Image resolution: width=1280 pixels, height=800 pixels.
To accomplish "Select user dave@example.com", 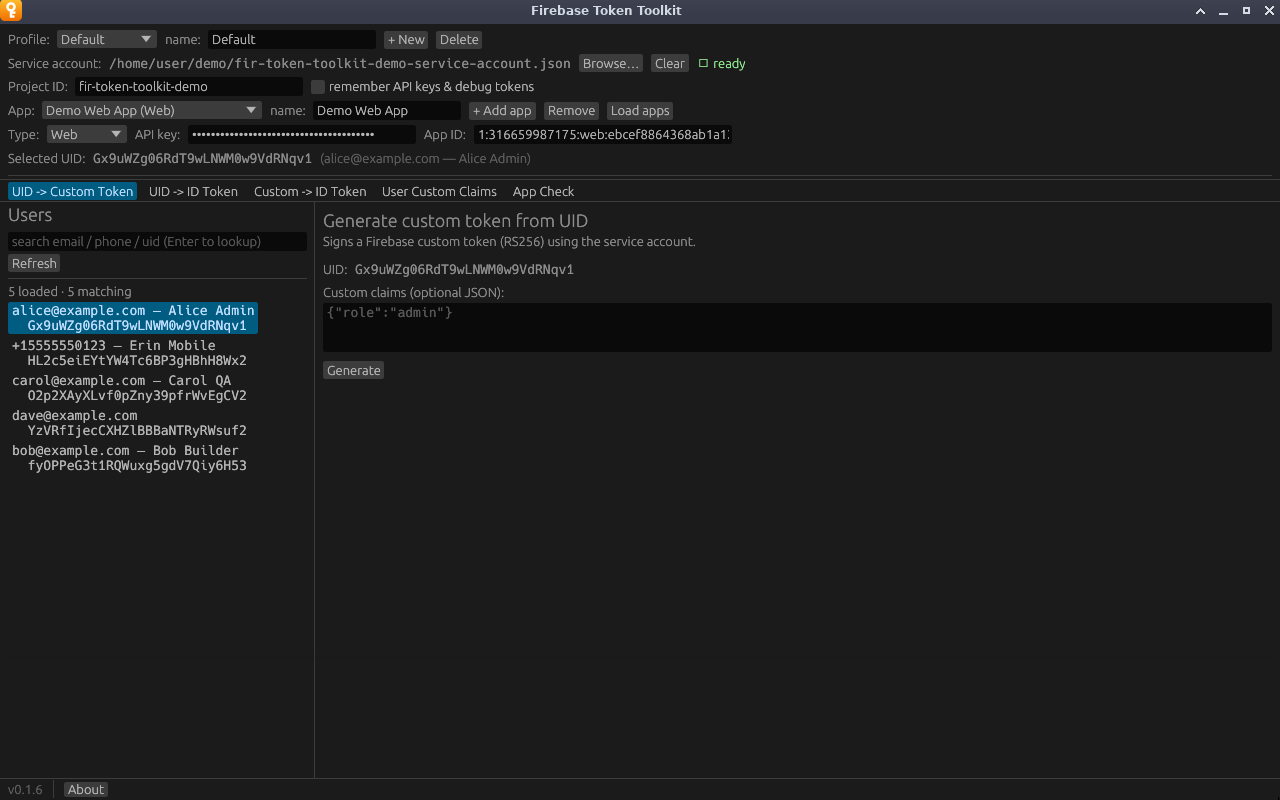I will (x=129, y=423).
